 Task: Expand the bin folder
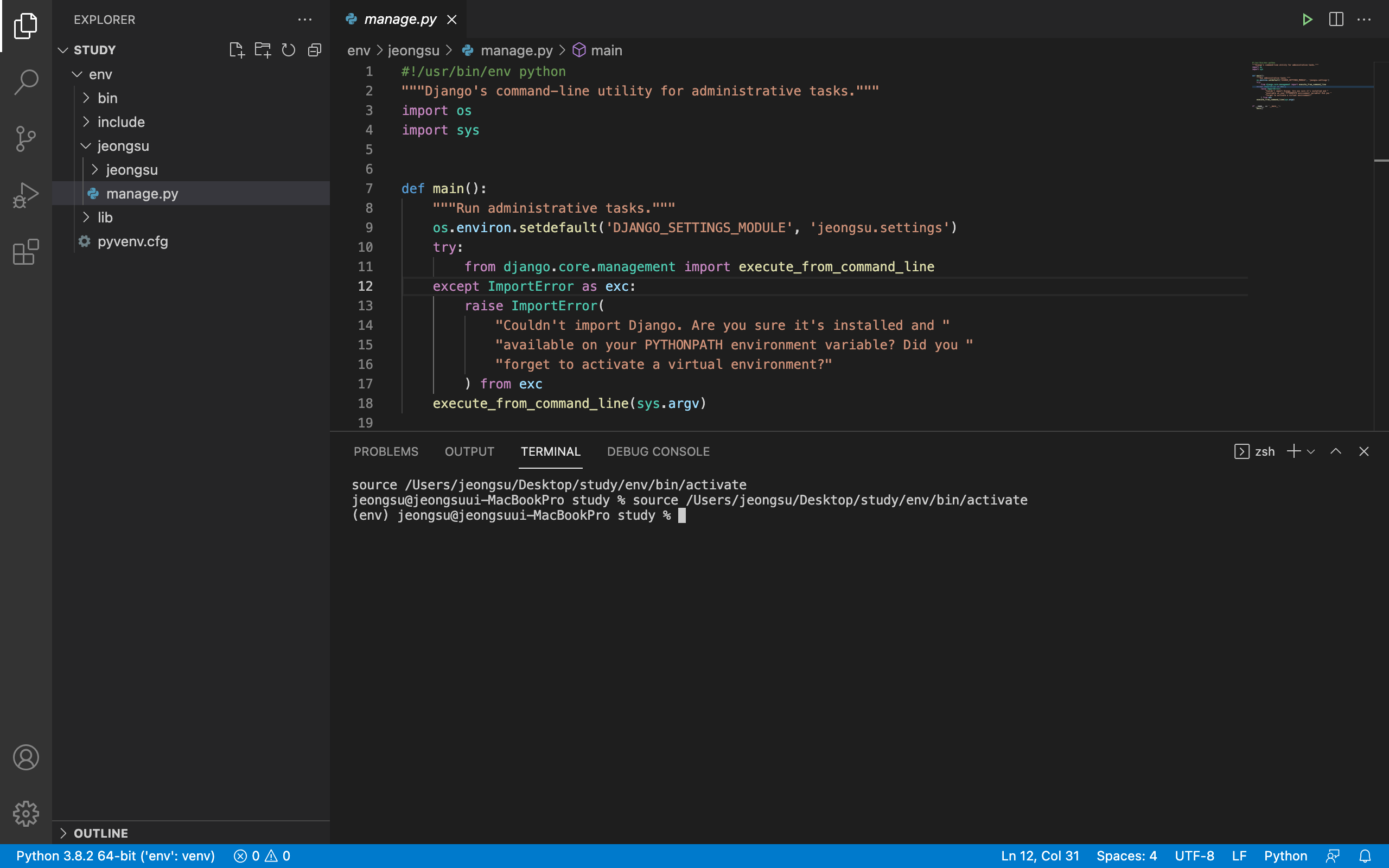pos(107,98)
